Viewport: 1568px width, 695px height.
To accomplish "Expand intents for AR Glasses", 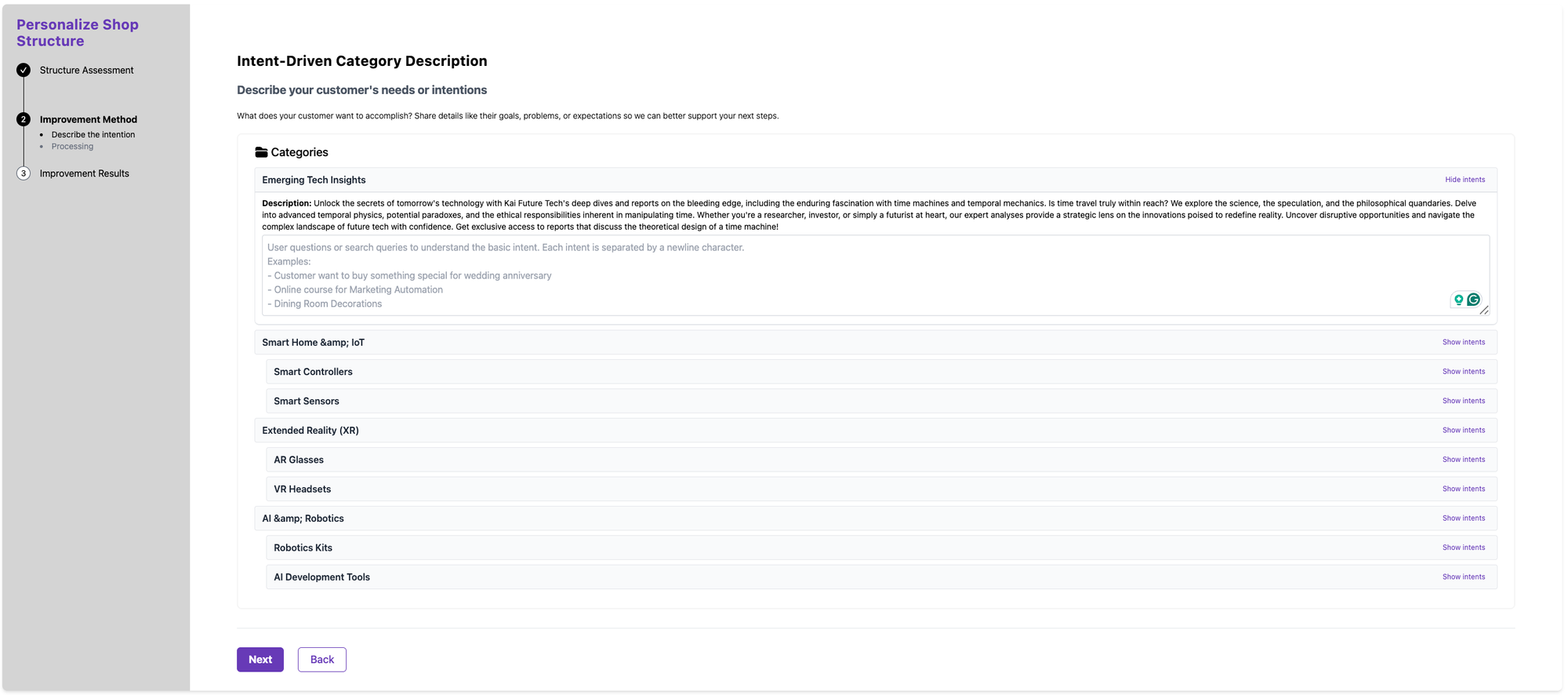I will (x=1463, y=460).
